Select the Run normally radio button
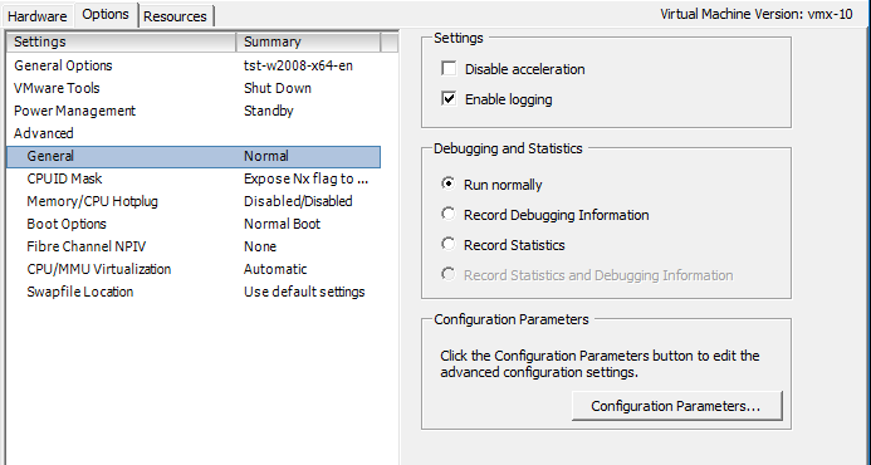Image resolution: width=871 pixels, height=465 pixels. click(448, 185)
